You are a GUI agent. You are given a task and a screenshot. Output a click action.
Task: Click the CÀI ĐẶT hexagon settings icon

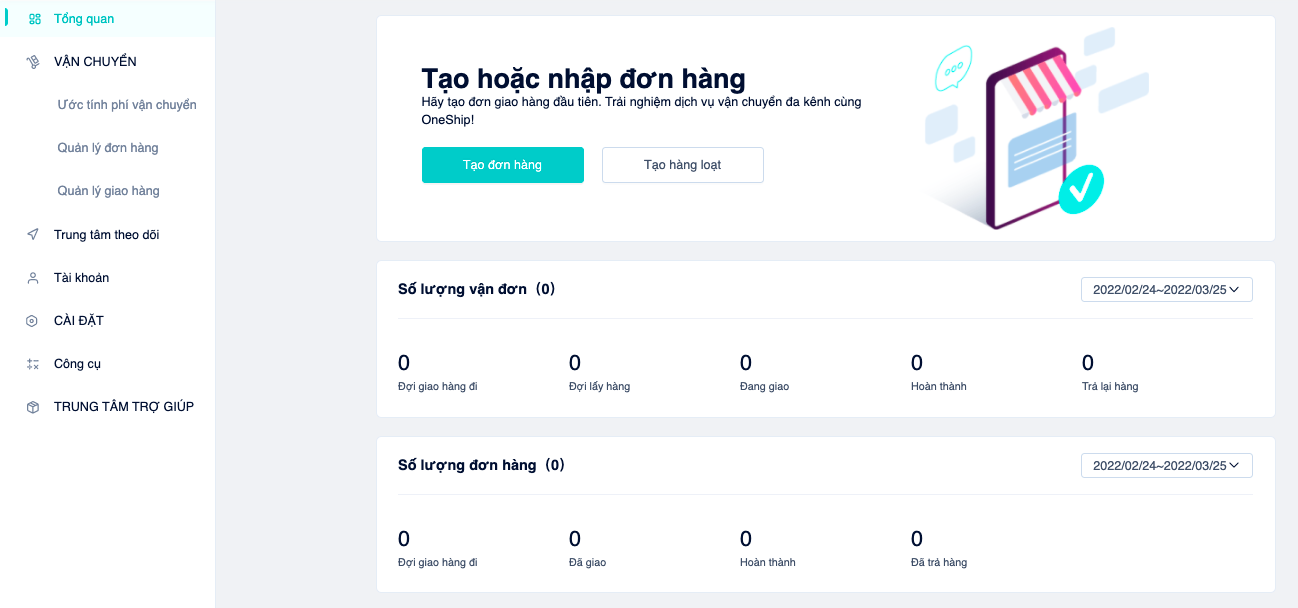click(x=33, y=321)
